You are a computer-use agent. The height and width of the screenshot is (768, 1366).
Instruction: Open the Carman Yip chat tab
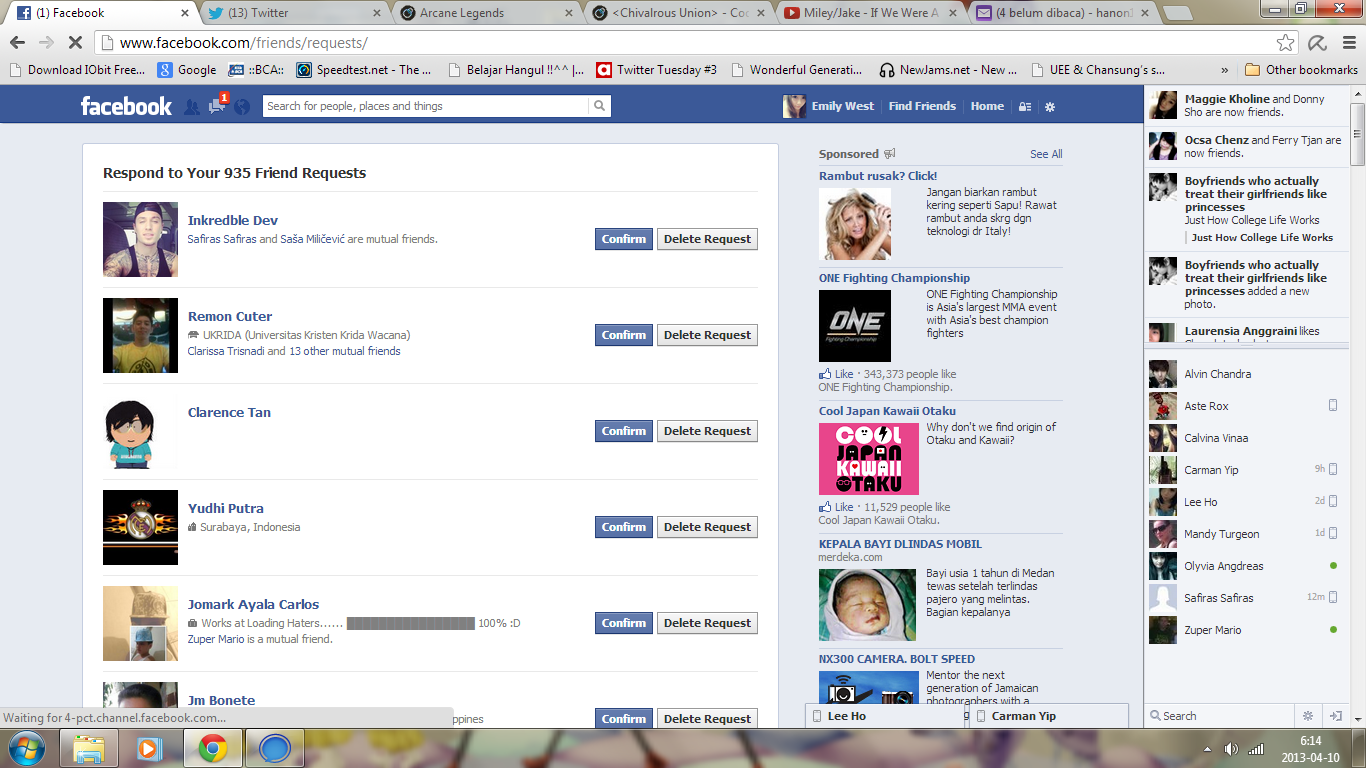click(x=1048, y=716)
